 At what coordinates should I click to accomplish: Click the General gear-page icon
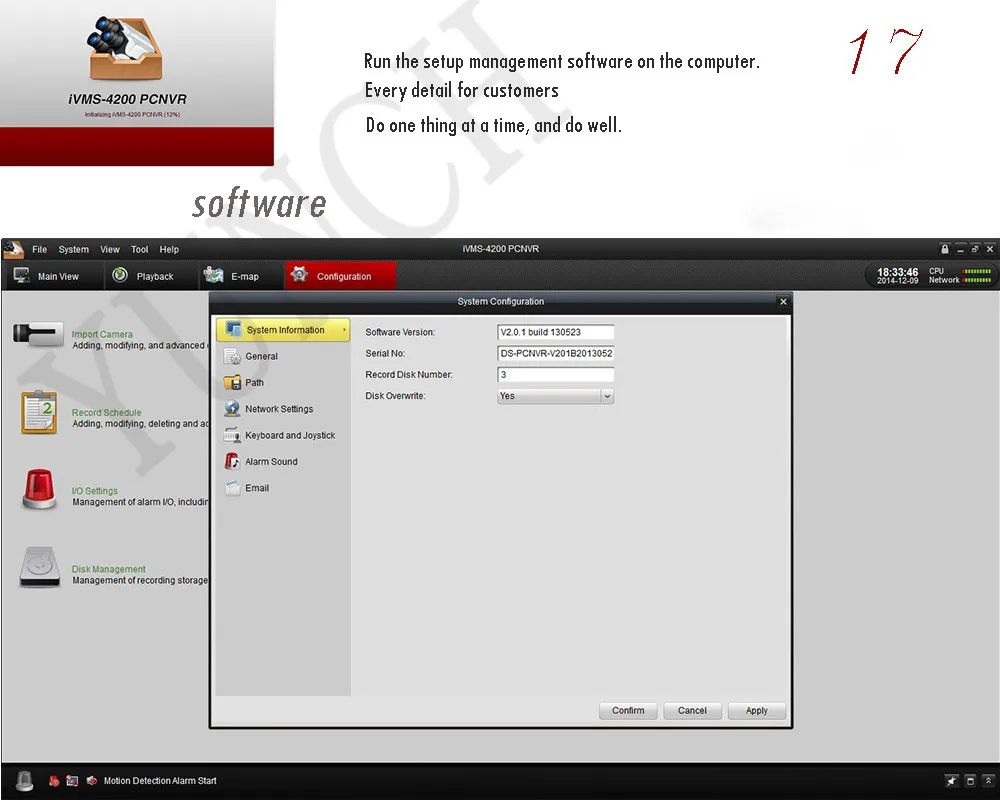[232, 357]
